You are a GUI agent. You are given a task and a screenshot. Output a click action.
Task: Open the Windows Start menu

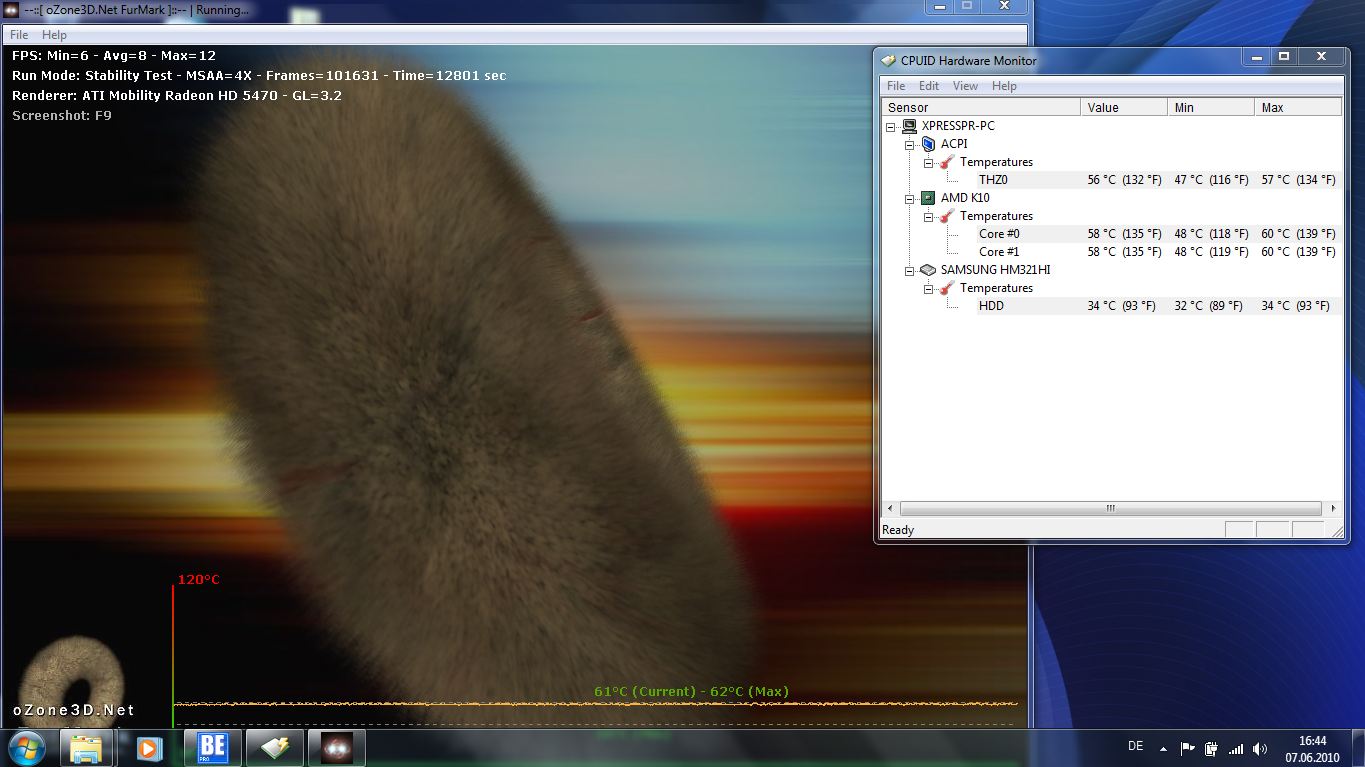28,748
